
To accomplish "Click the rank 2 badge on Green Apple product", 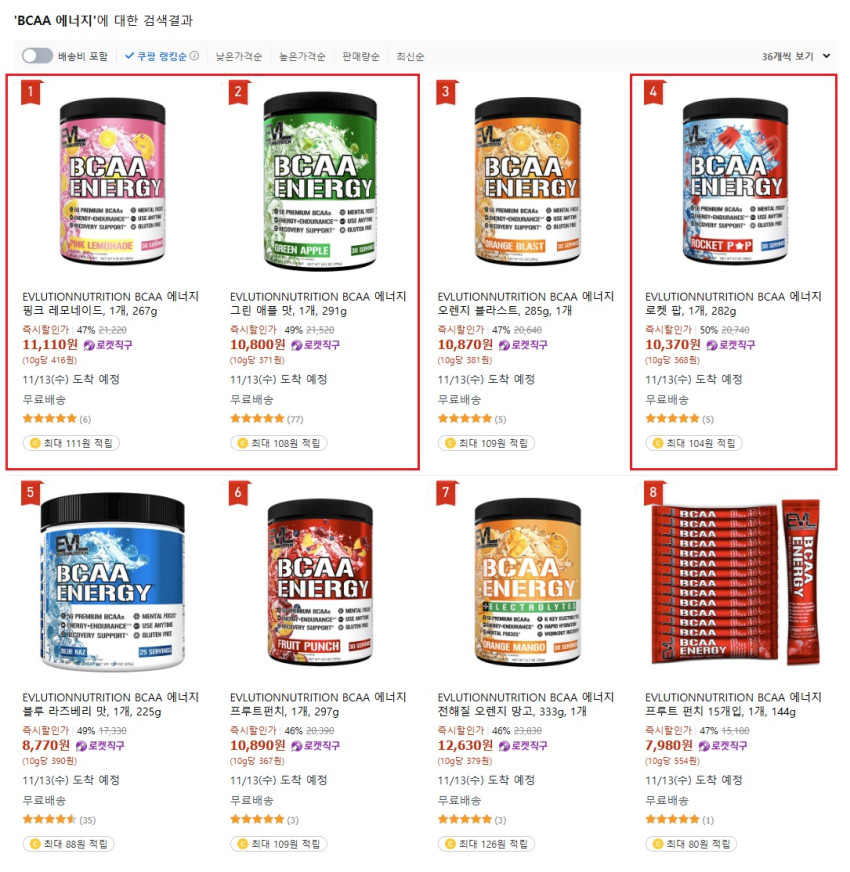I will click(x=238, y=92).
